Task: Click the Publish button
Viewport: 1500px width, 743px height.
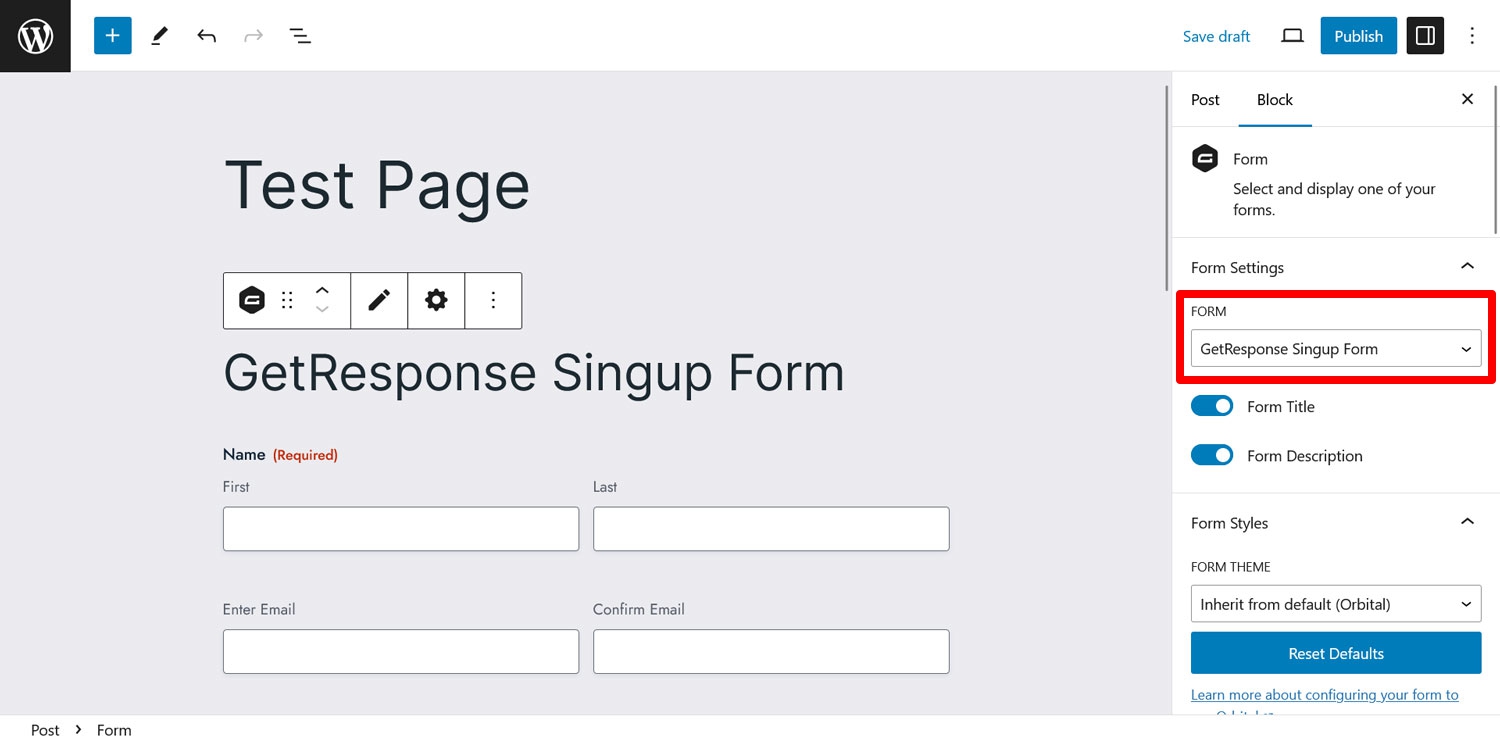Action: (1358, 36)
